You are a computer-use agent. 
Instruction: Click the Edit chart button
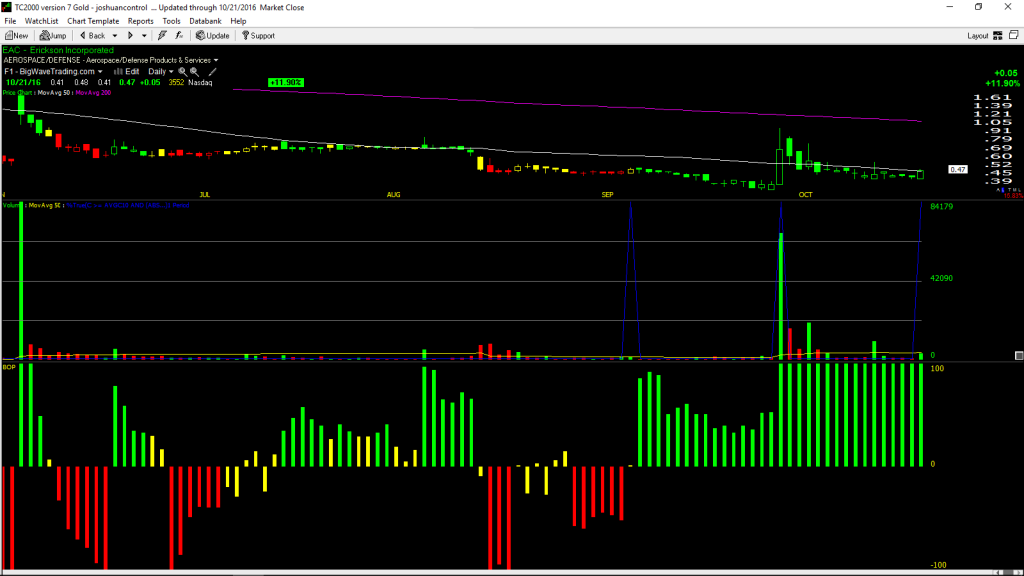(127, 72)
